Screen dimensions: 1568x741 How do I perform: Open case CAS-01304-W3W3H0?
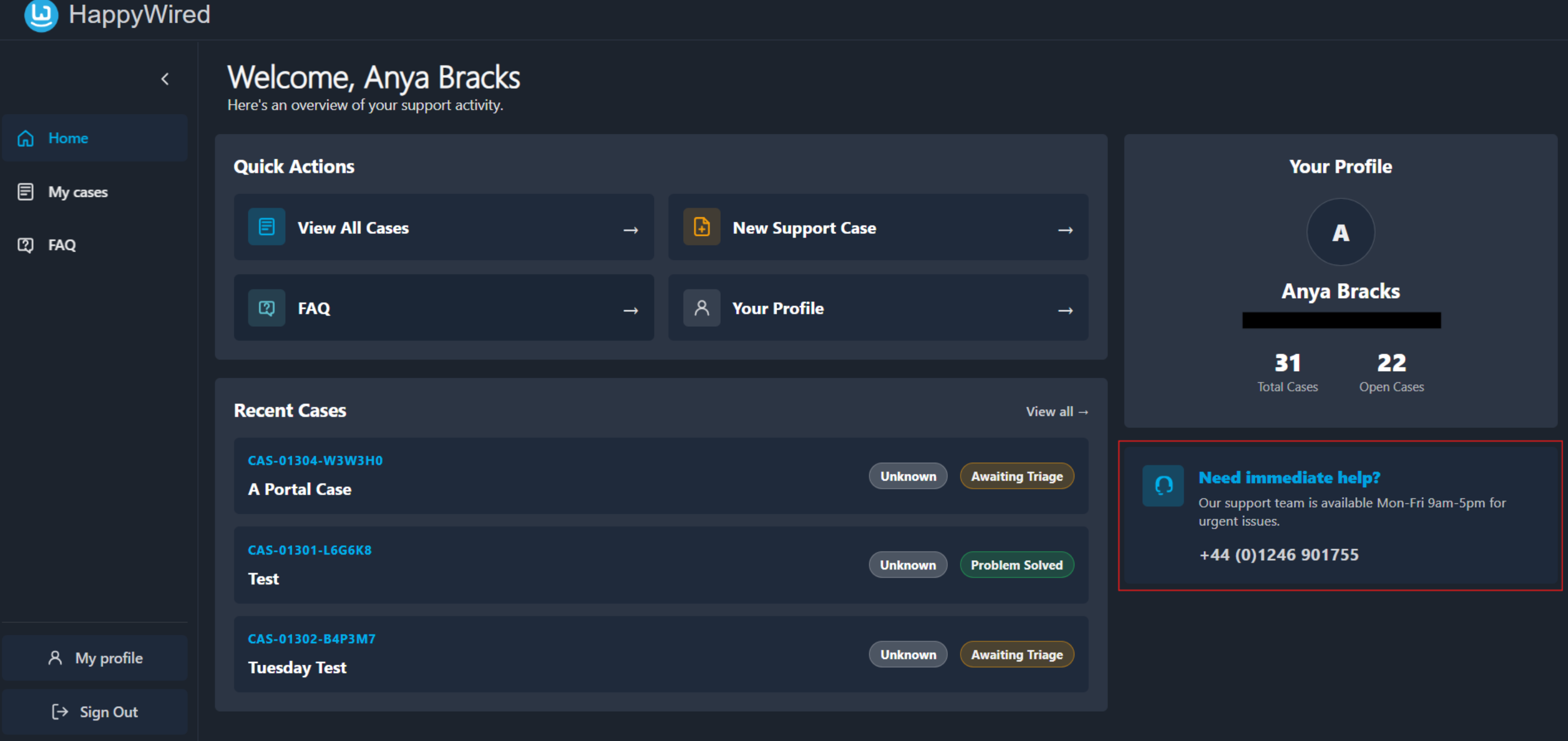pos(315,460)
